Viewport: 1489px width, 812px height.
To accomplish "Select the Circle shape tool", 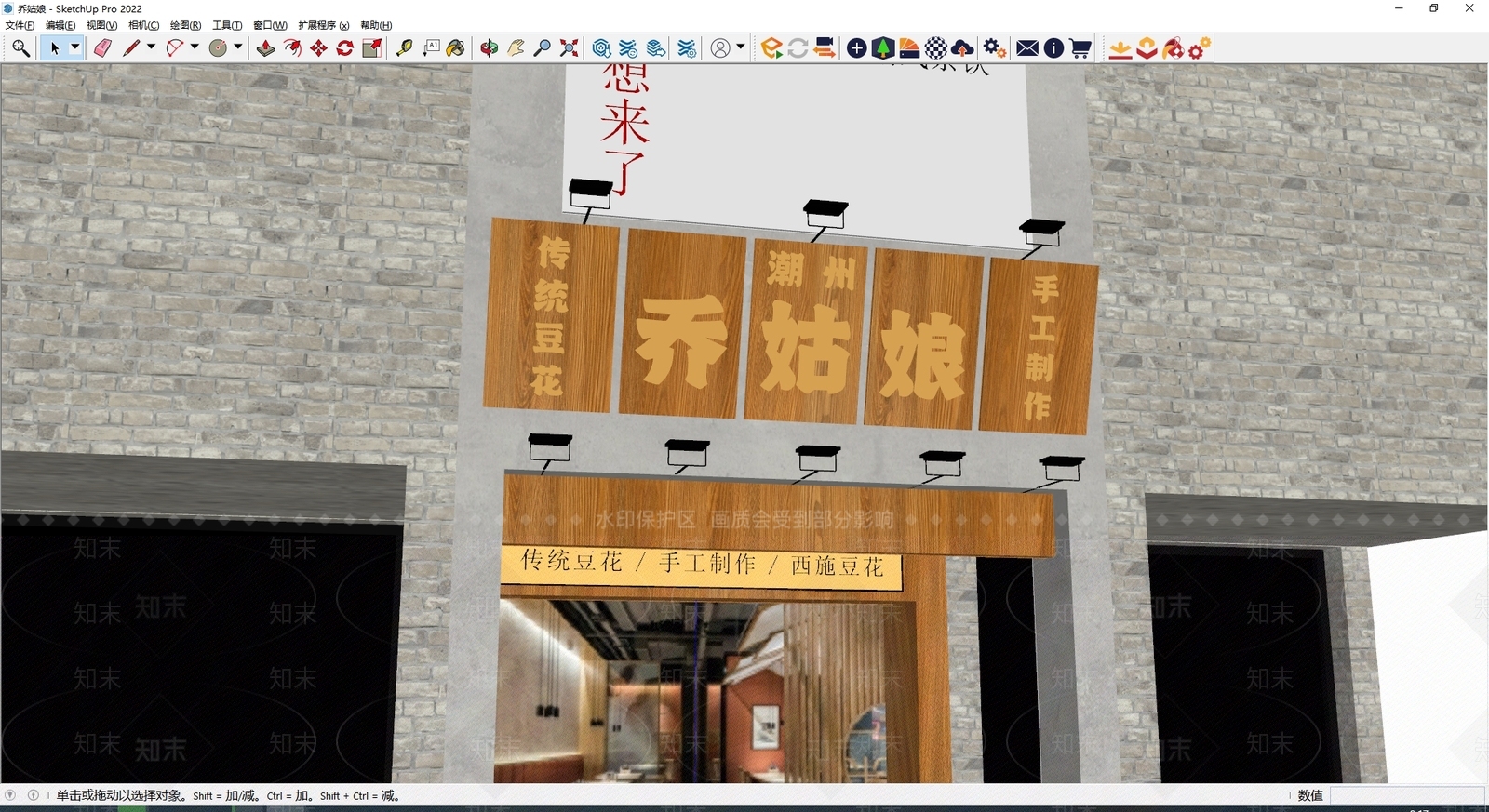I will coord(218,48).
